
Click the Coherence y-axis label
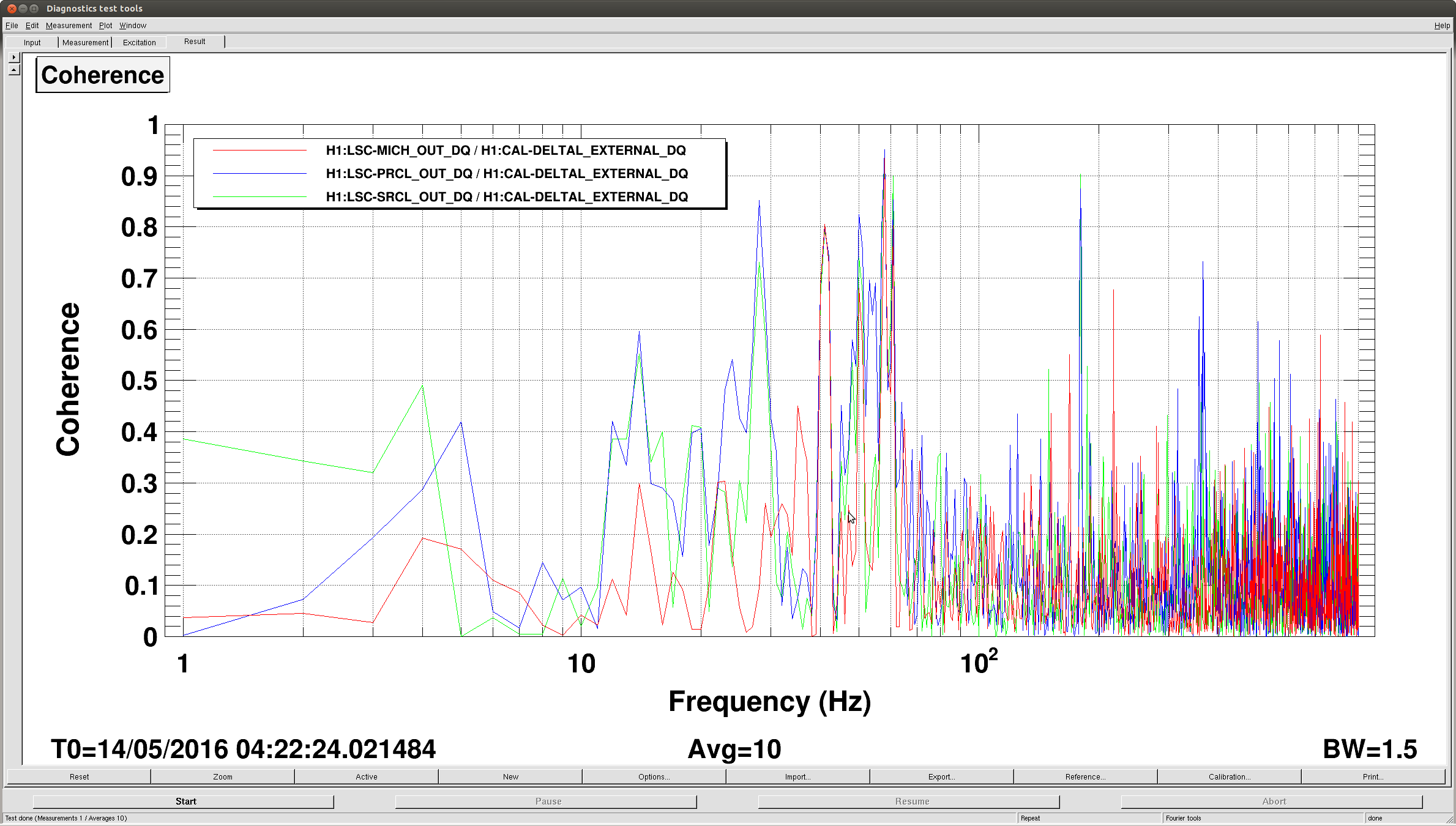68,379
